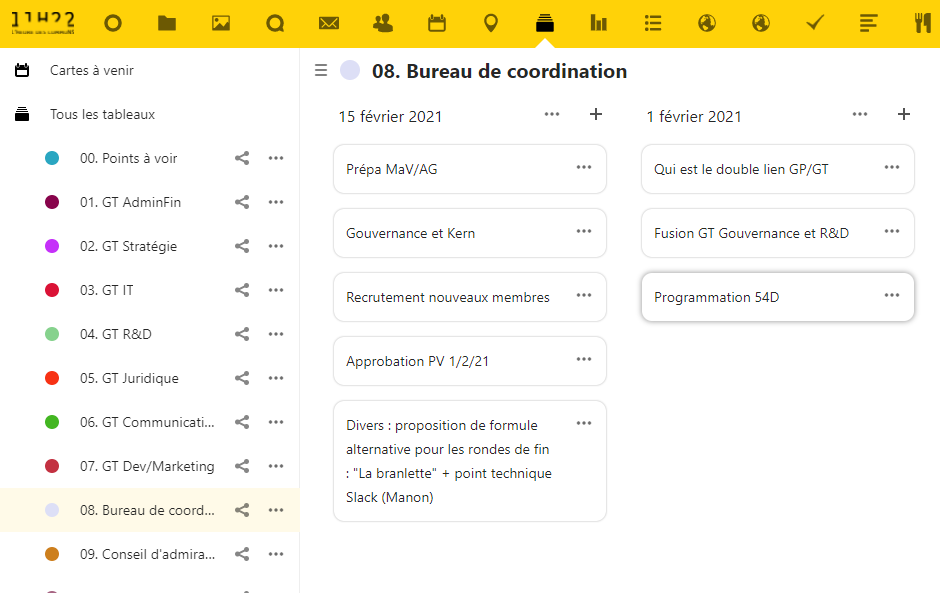Select Cartes à venir in sidebar
This screenshot has height=593, width=940.
tap(92, 71)
